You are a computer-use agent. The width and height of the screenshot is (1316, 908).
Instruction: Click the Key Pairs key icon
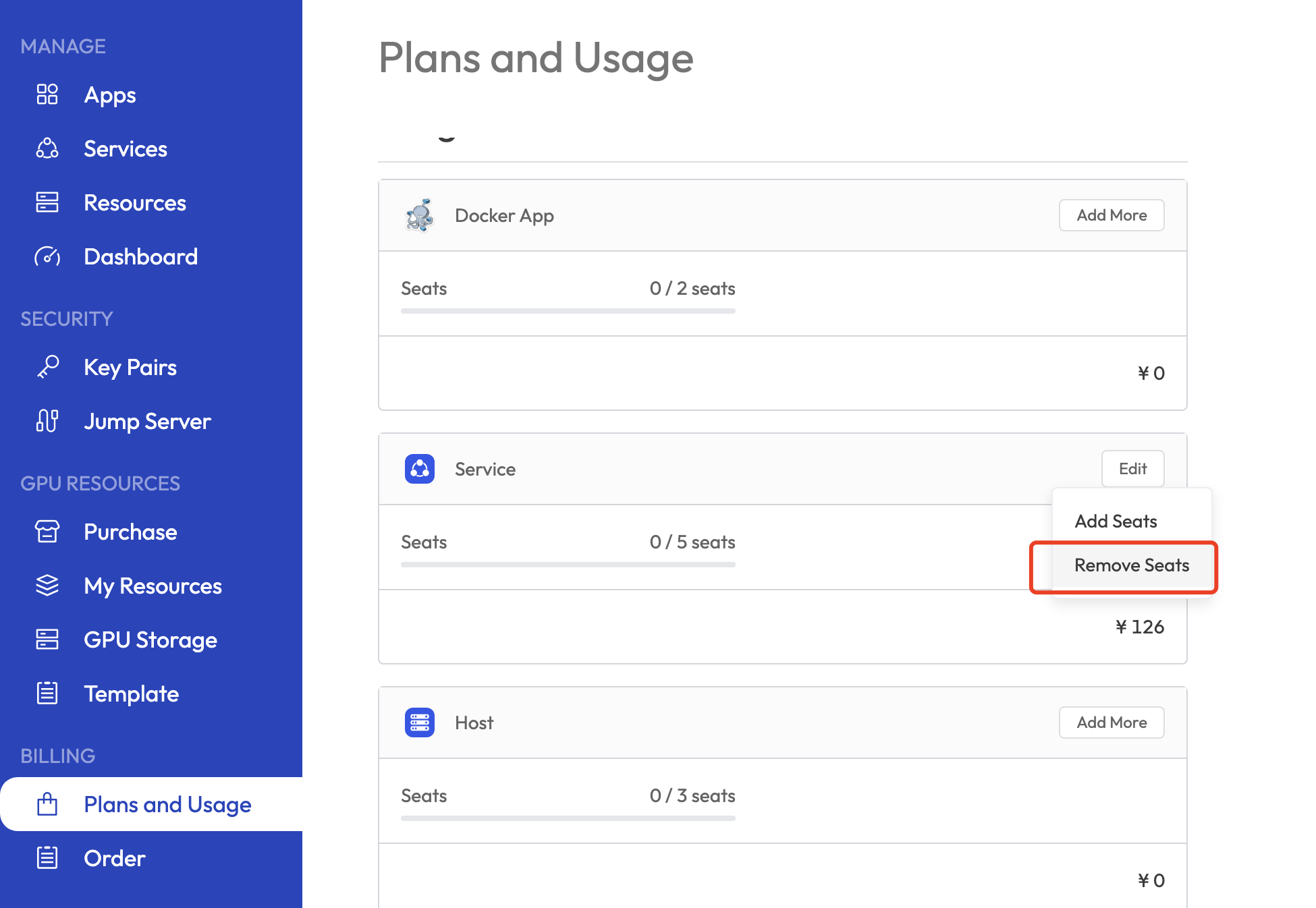pos(47,367)
